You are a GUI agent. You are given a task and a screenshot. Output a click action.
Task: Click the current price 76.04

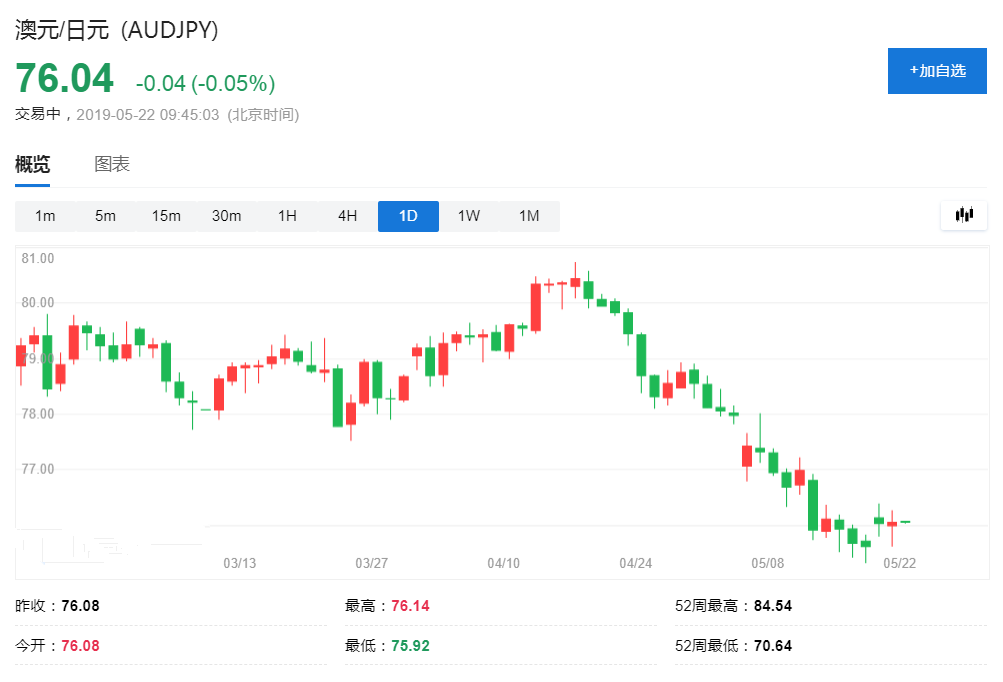[64, 80]
